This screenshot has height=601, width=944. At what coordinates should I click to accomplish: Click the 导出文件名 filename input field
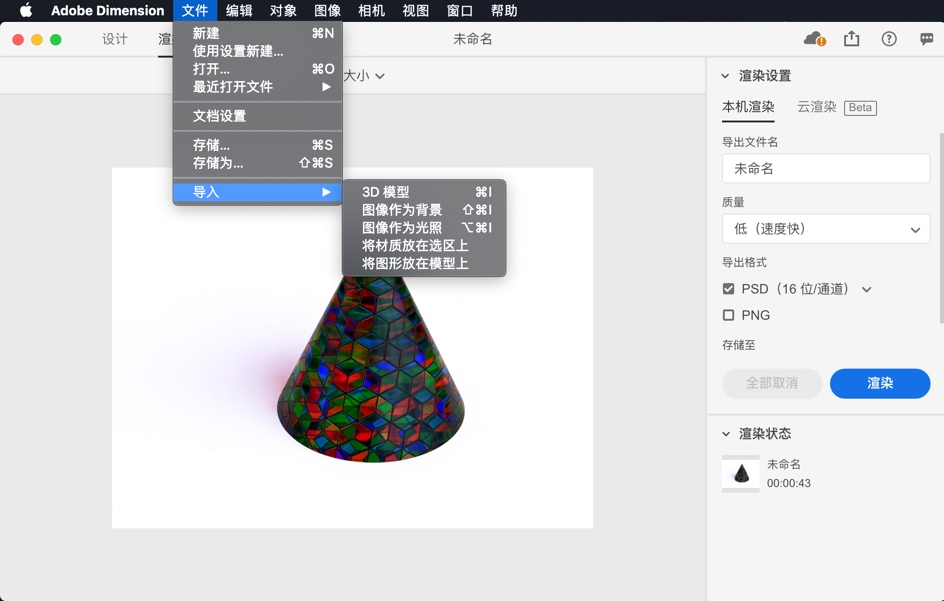tap(825, 169)
